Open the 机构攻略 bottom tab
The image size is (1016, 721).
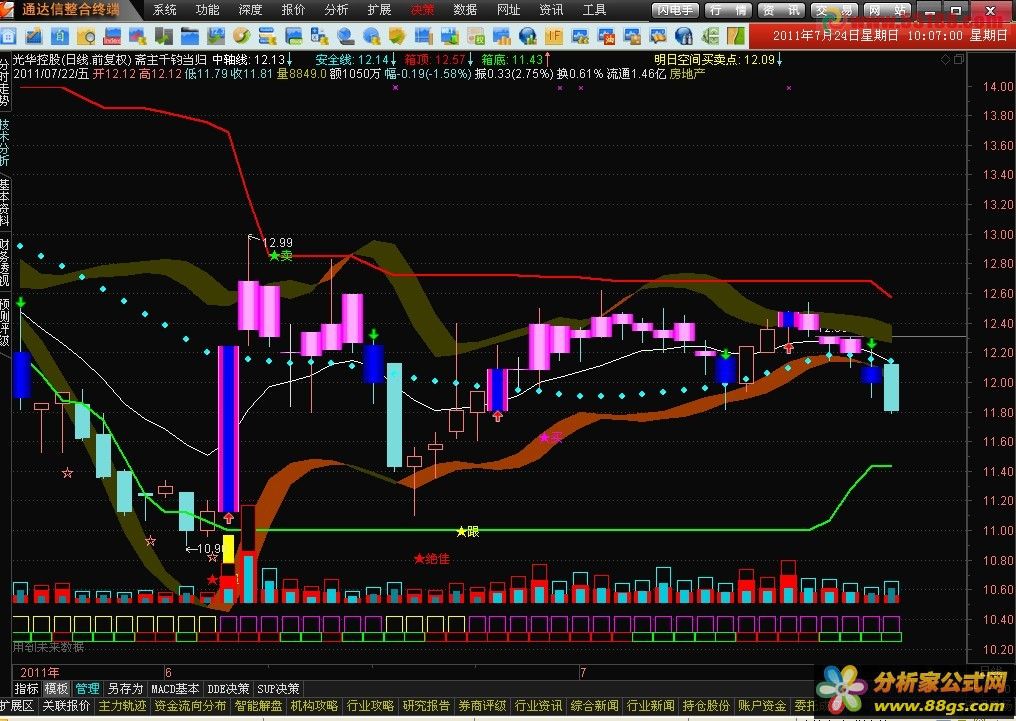[314, 705]
